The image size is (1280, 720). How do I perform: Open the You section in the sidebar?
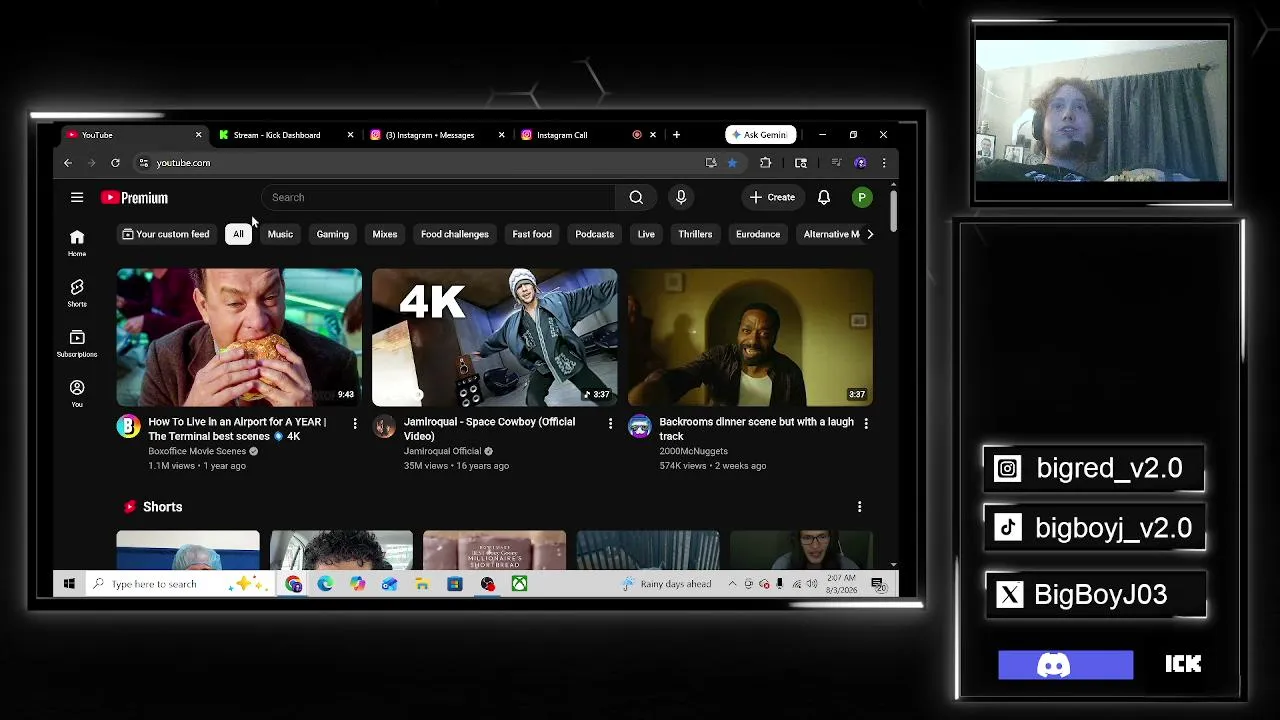pos(77,393)
